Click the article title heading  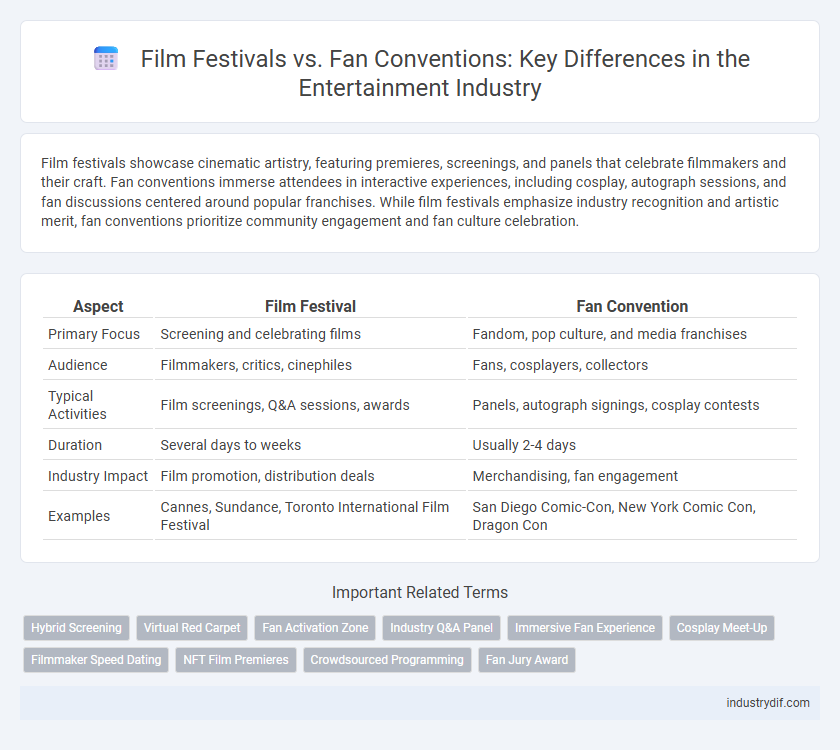(420, 73)
